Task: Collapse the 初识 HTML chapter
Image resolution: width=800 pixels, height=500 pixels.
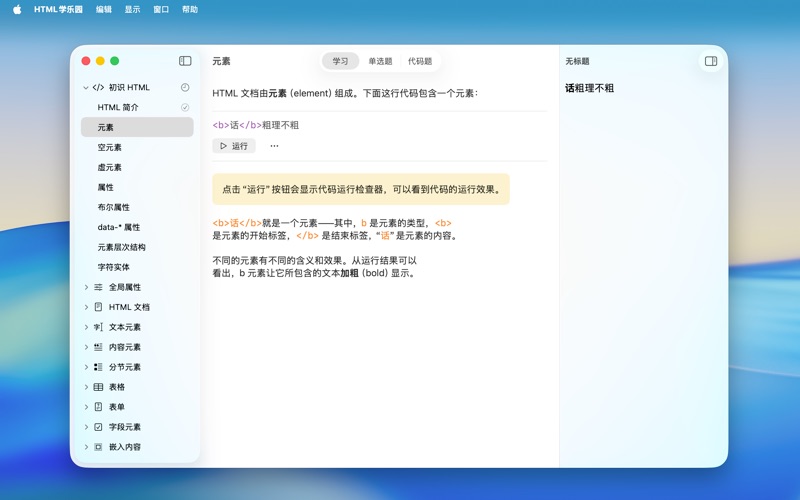Action: (86, 88)
